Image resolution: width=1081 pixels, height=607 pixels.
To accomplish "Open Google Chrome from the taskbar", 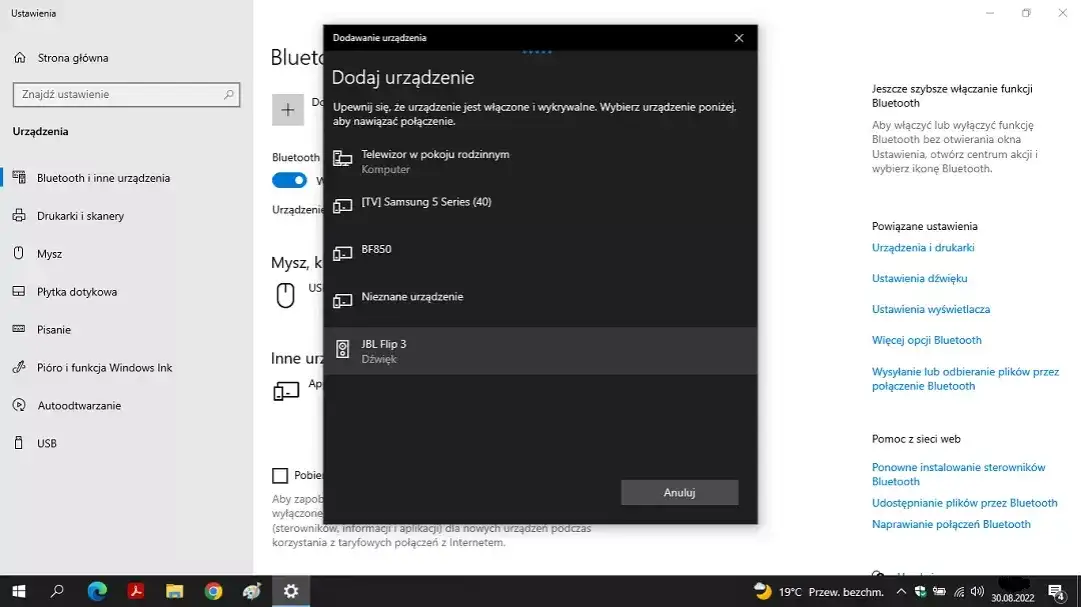I will (x=211, y=590).
